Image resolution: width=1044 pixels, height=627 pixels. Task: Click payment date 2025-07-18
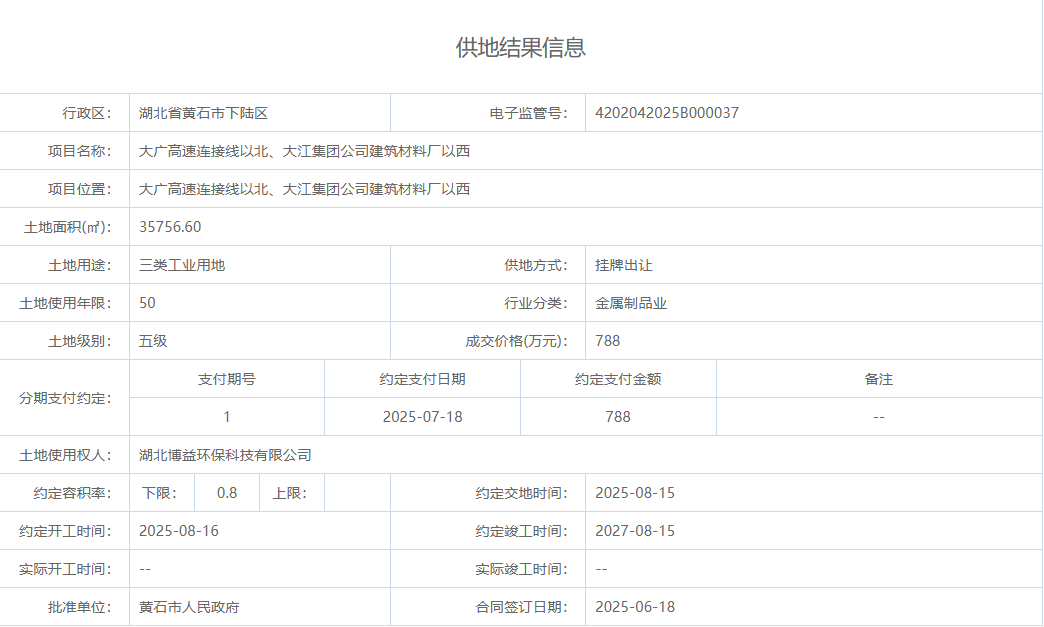[422, 417]
